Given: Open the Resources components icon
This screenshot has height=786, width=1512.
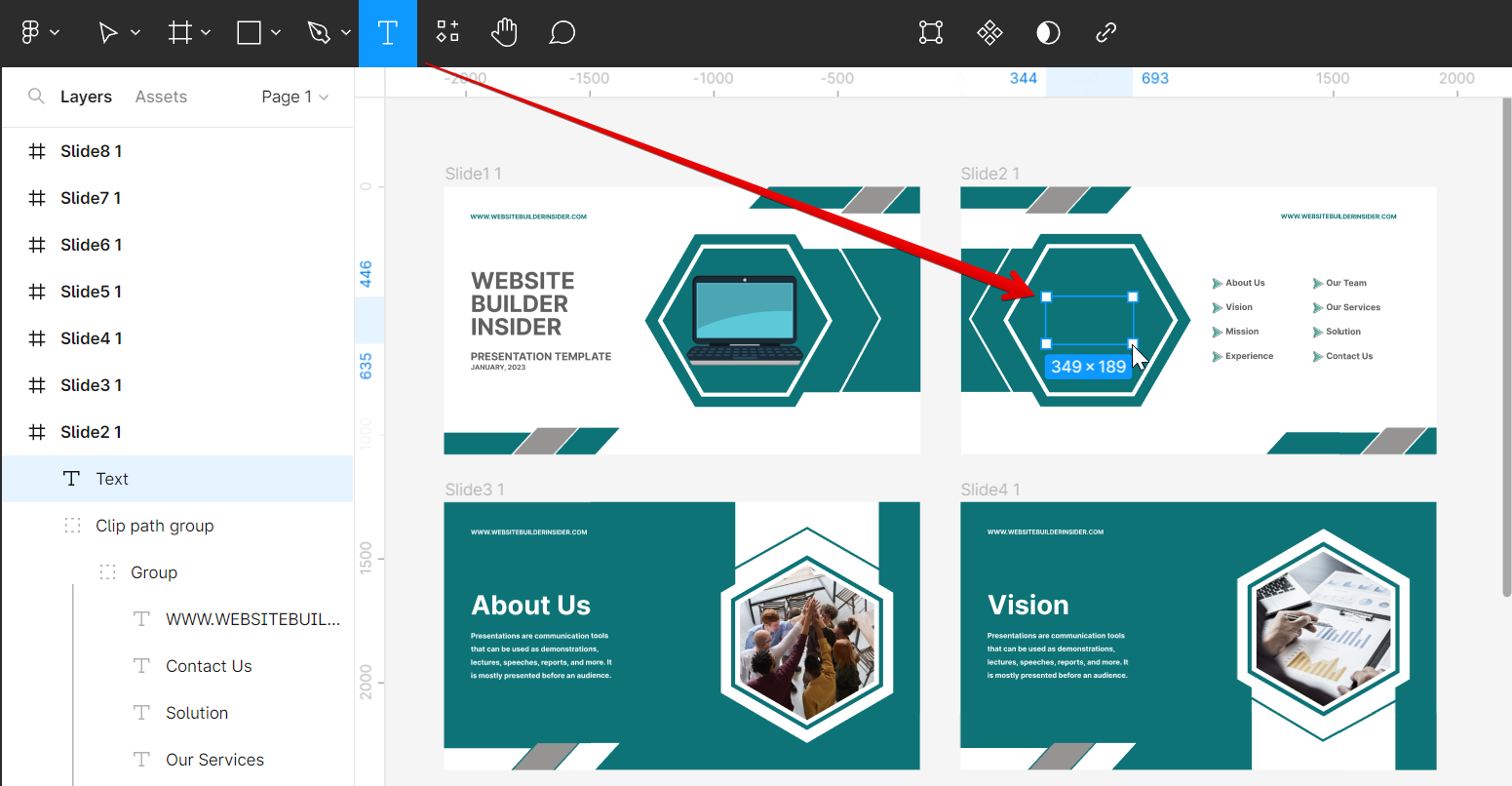Looking at the screenshot, I should (447, 33).
